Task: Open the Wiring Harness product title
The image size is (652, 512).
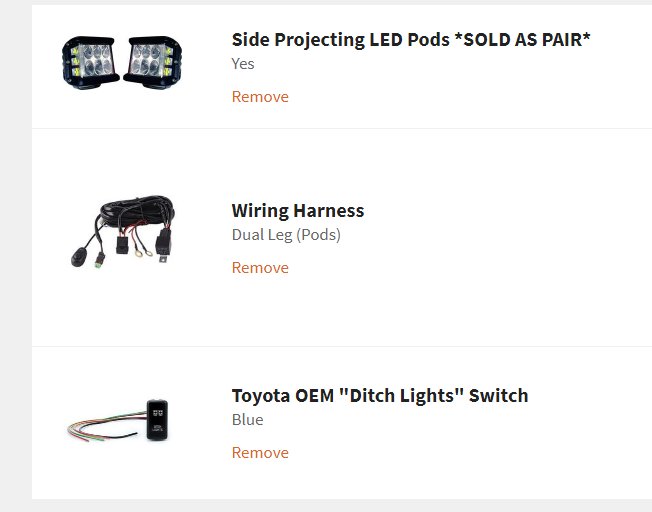Action: coord(298,210)
